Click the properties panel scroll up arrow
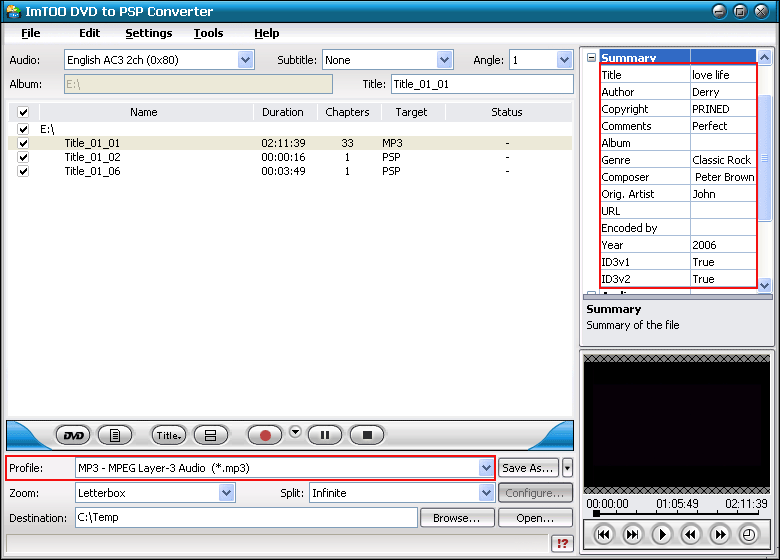The image size is (780, 560). [x=765, y=57]
